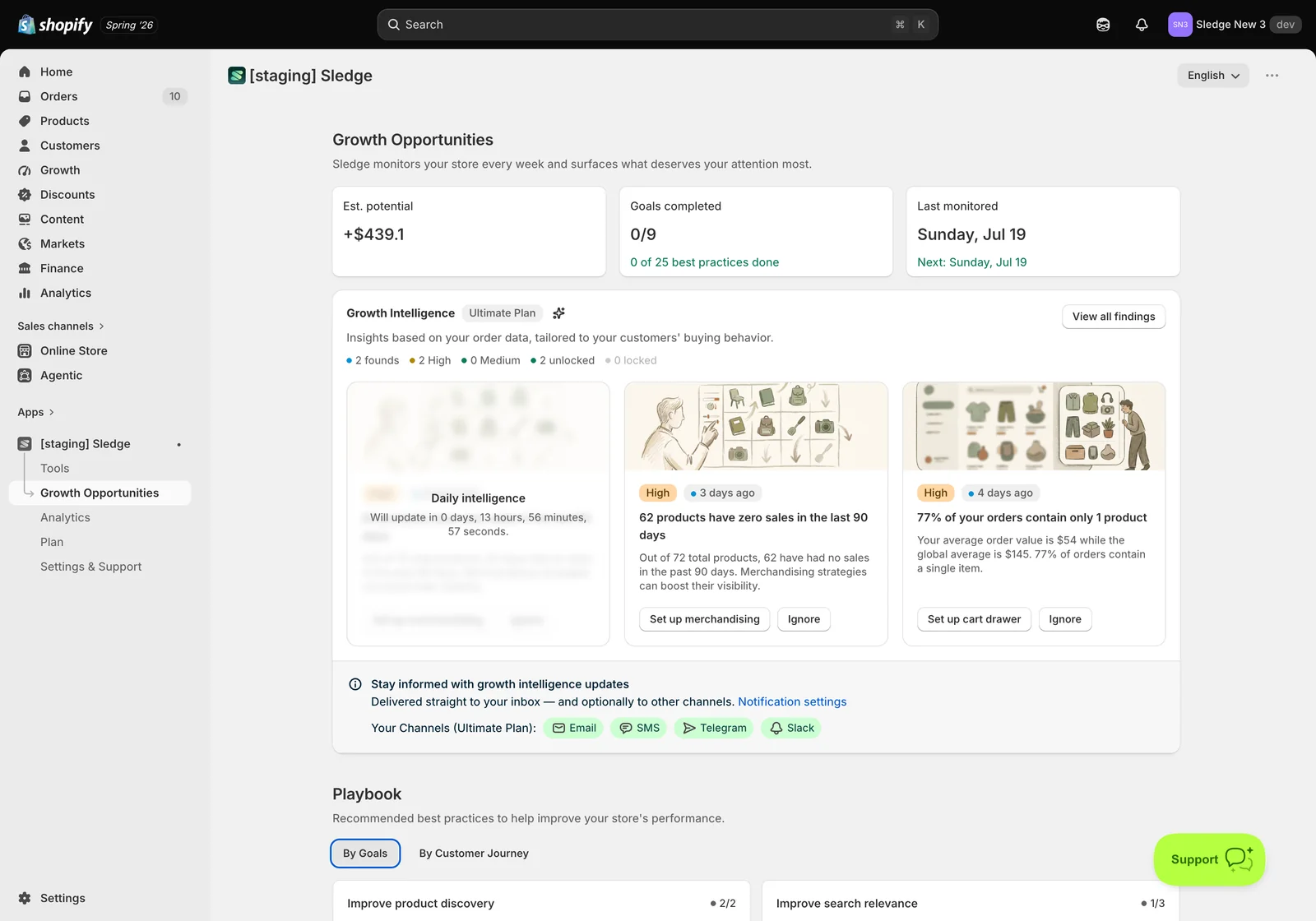The height and width of the screenshot is (921, 1316).
Task: Click the Customers person icon
Action: (25, 146)
